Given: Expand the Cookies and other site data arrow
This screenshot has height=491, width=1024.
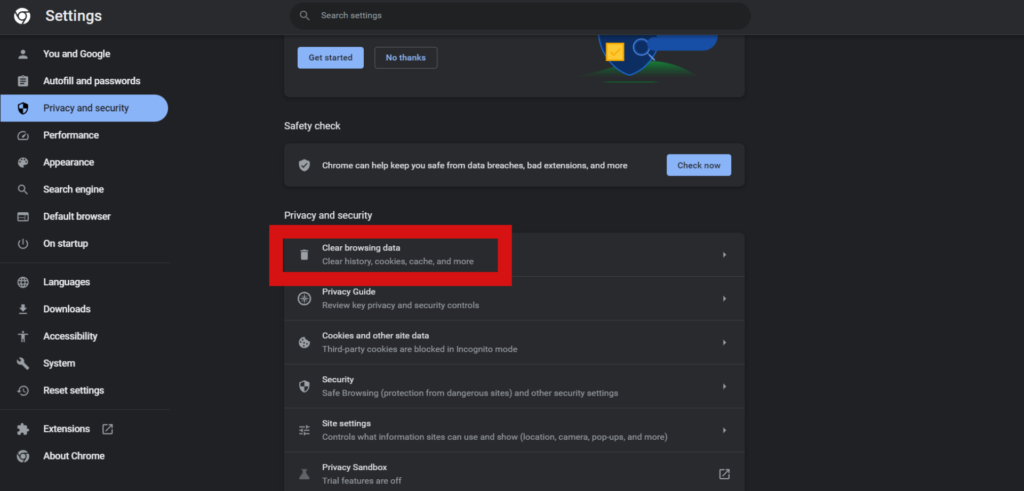Looking at the screenshot, I should pos(724,342).
